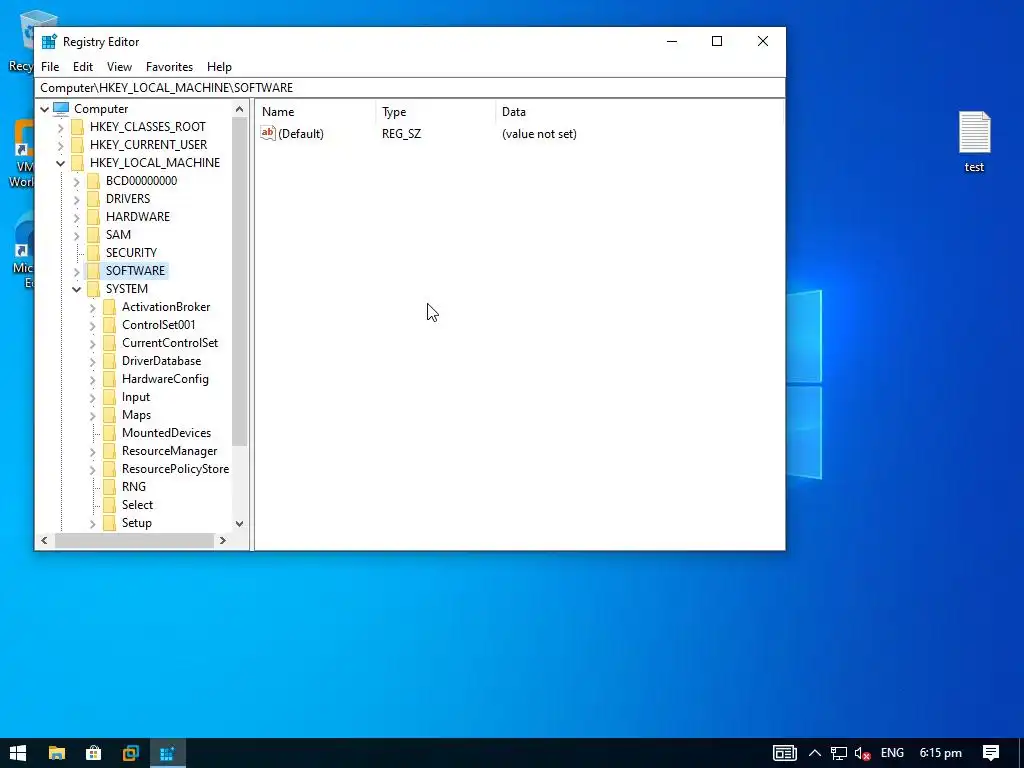Viewport: 1024px width, 768px height.
Task: Expand the ActivationBroker key arrow
Action: pos(93,308)
